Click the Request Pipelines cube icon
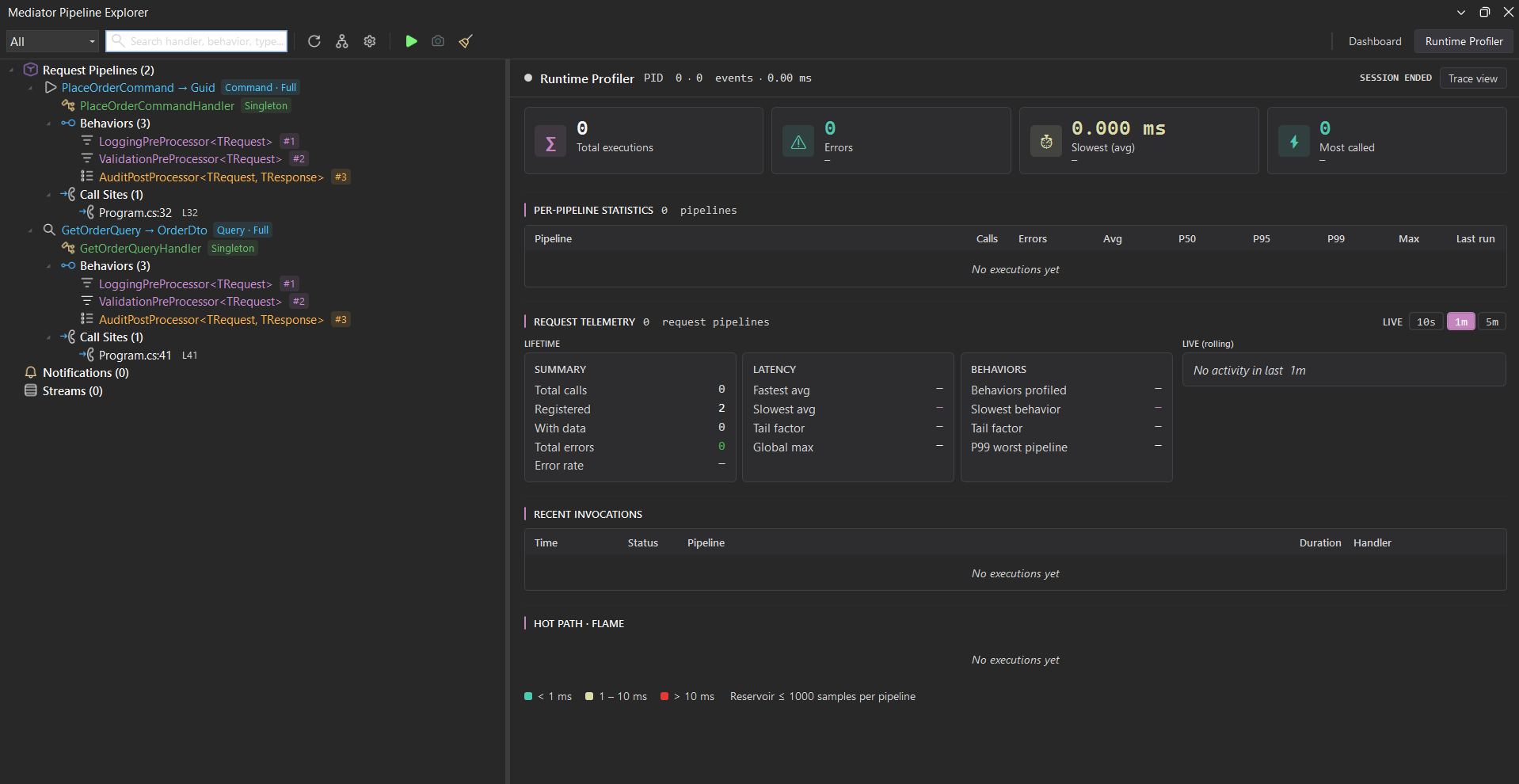Image resolution: width=1519 pixels, height=784 pixels. coord(31,70)
